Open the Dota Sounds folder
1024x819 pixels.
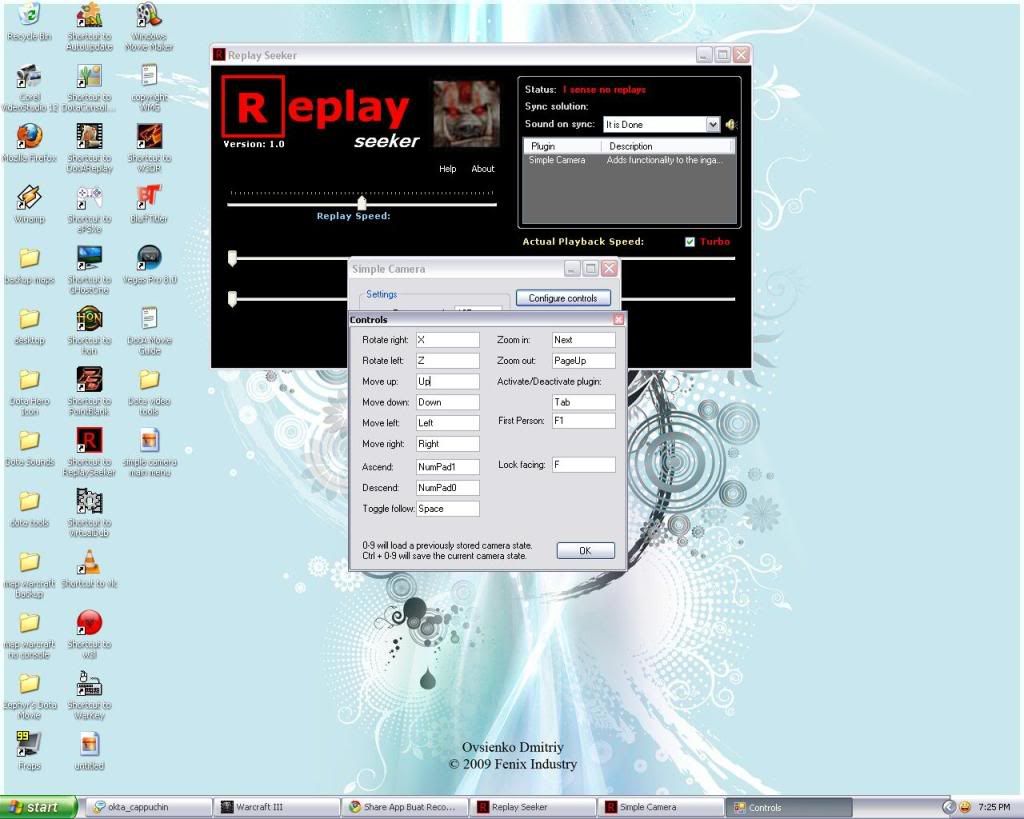[29, 447]
